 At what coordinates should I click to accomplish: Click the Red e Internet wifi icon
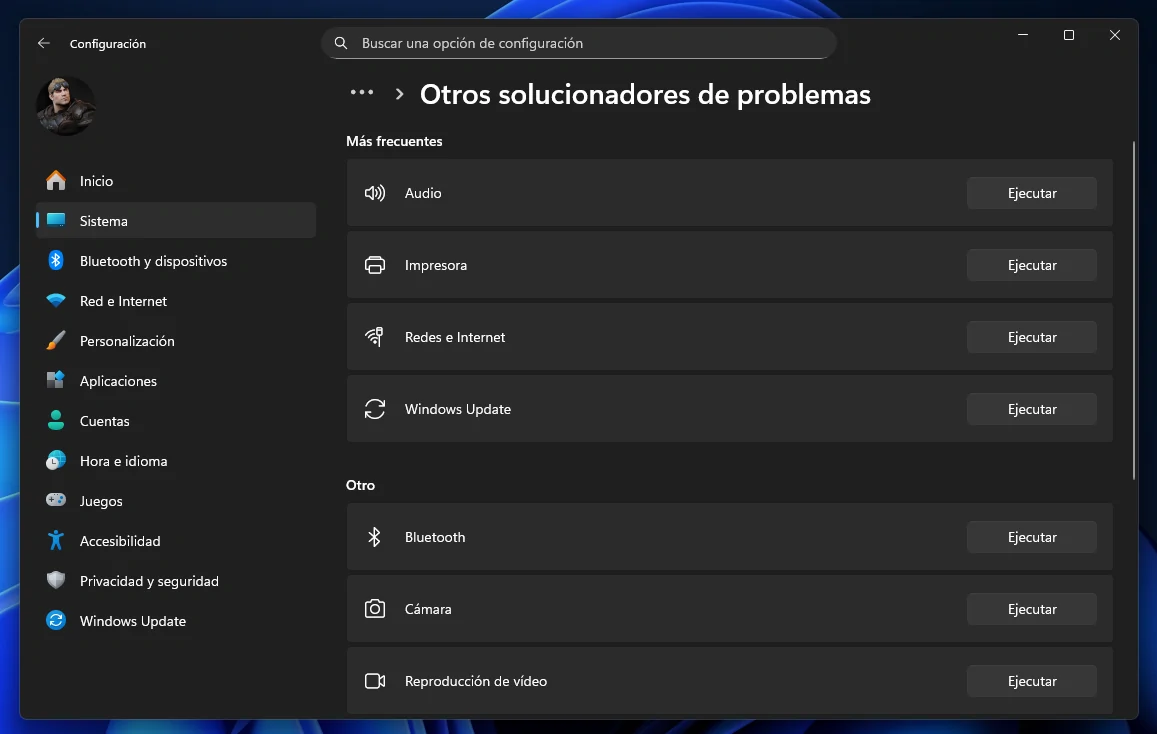56,300
